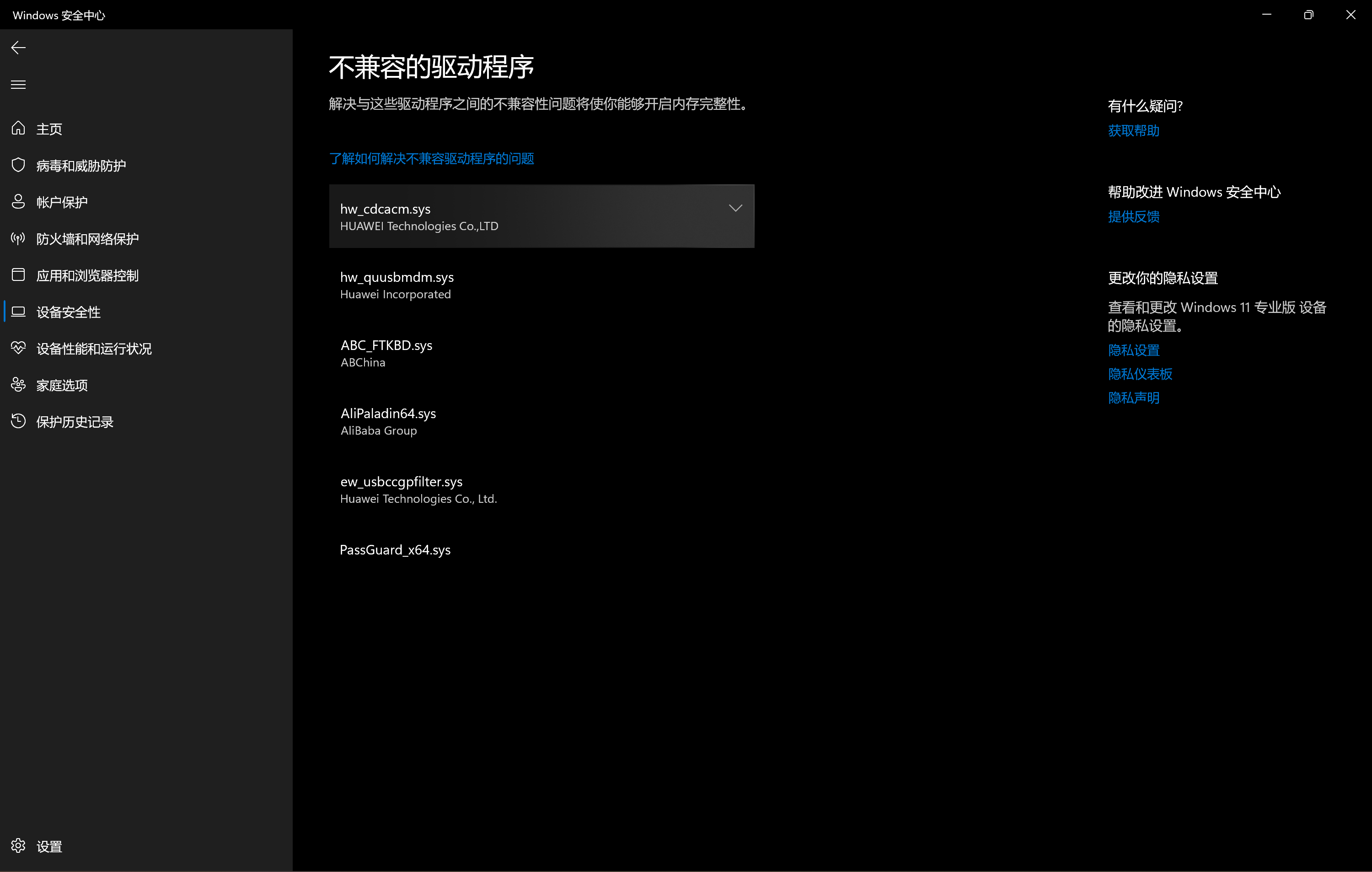
Task: Expand the AliPaladin64.sys driver entry
Action: (541, 422)
